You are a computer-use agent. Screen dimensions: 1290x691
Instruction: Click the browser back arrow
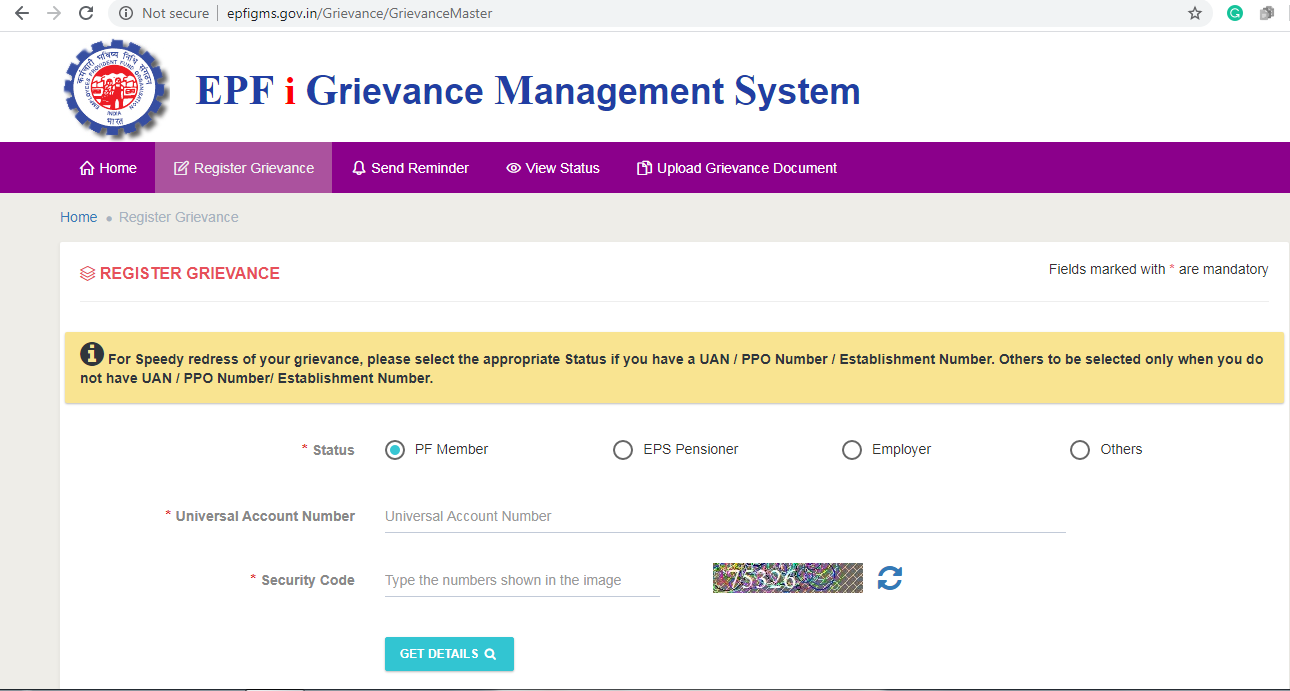click(x=21, y=13)
